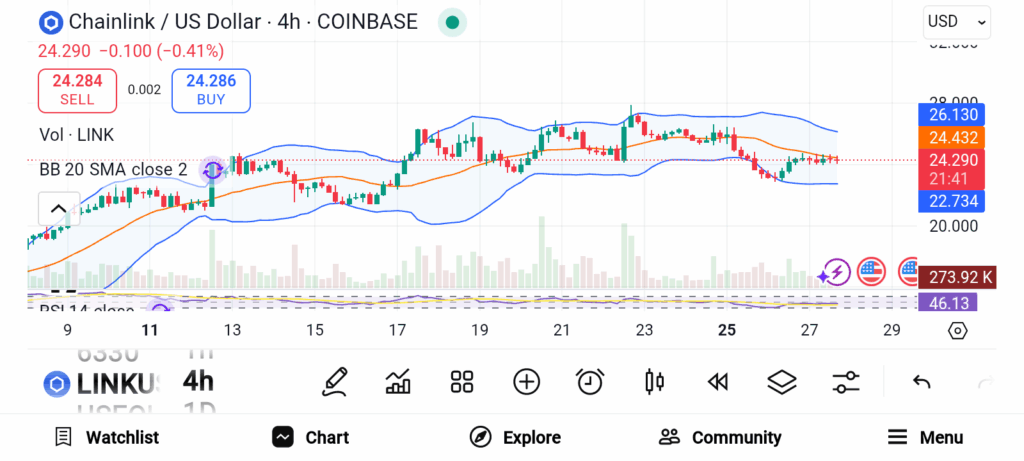Click the 26.130 upper band price label
Image resolution: width=1024 pixels, height=461 pixels.
[951, 116]
